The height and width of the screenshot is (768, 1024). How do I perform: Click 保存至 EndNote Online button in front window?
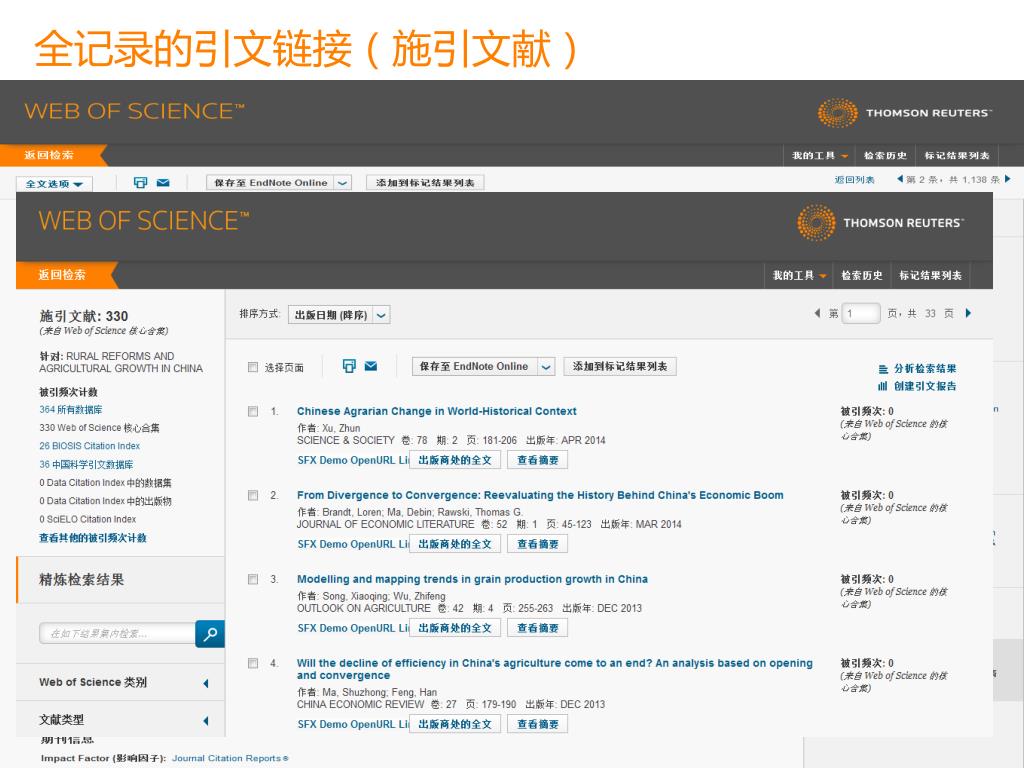coord(474,367)
